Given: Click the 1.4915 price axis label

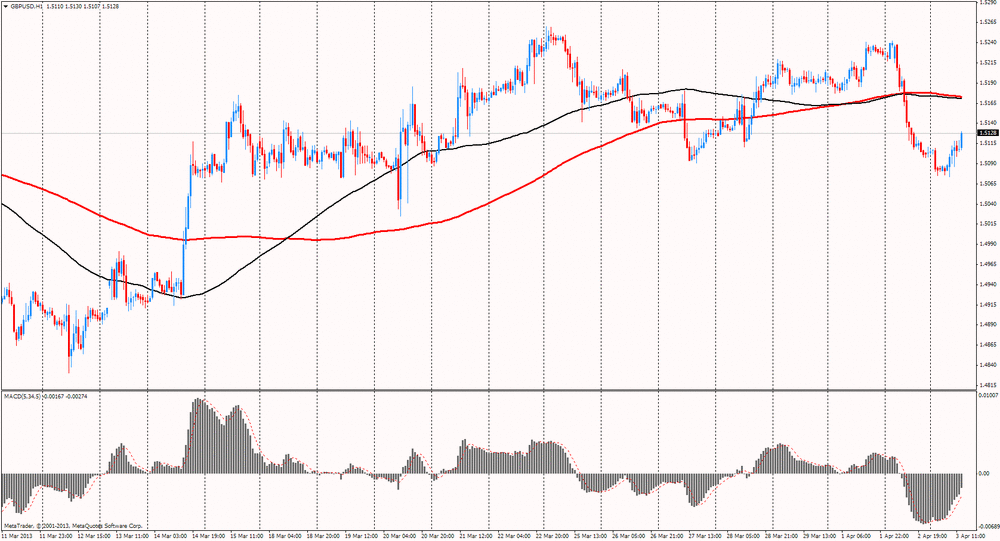Looking at the screenshot, I should coord(987,304).
